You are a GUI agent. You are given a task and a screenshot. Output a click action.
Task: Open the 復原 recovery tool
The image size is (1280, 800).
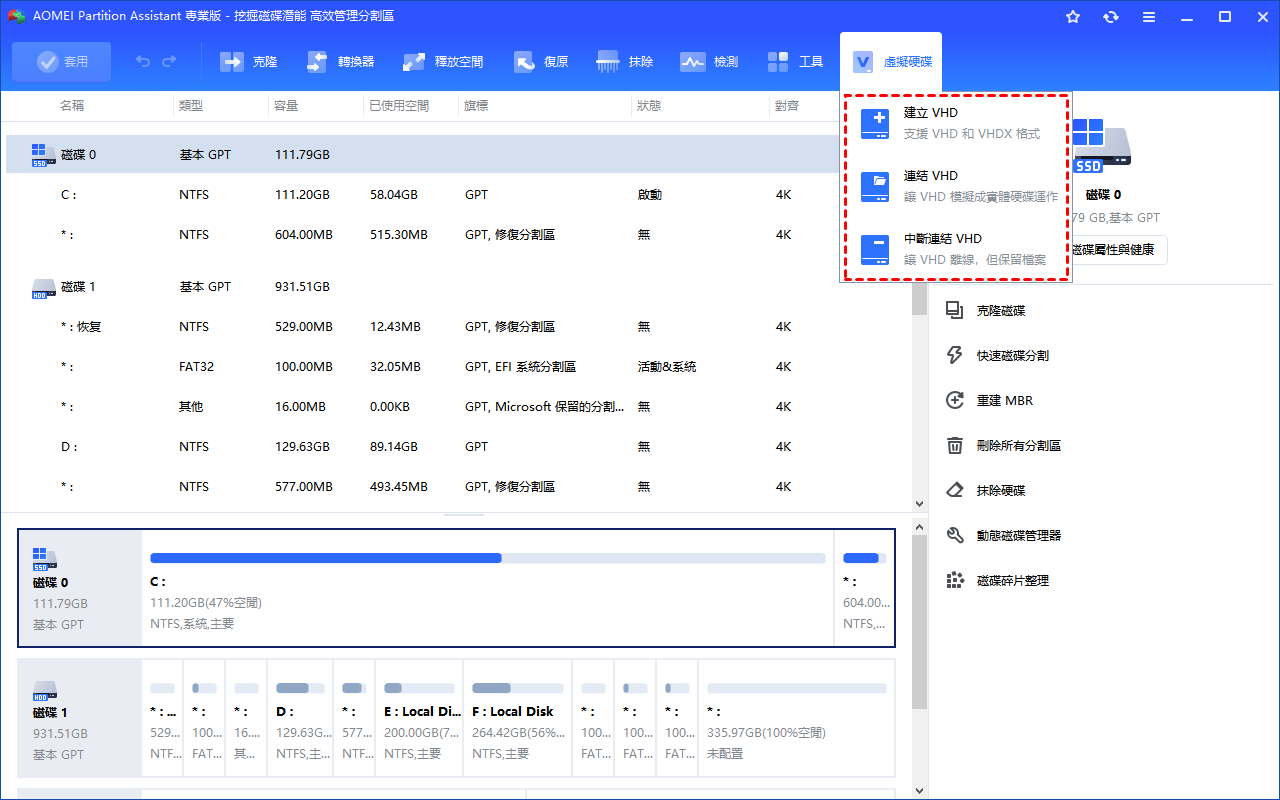[x=540, y=62]
